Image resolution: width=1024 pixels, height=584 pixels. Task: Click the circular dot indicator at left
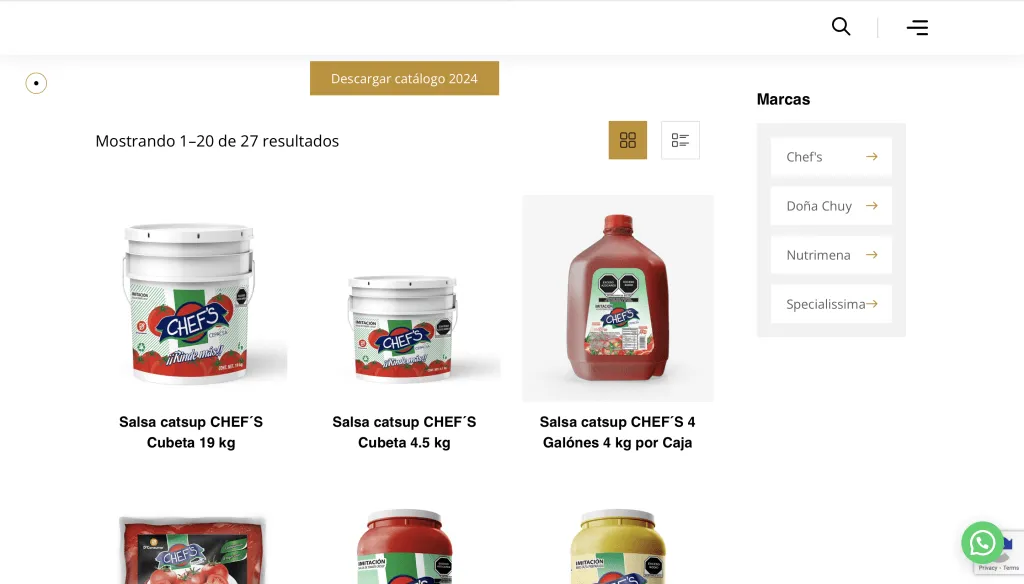36,83
